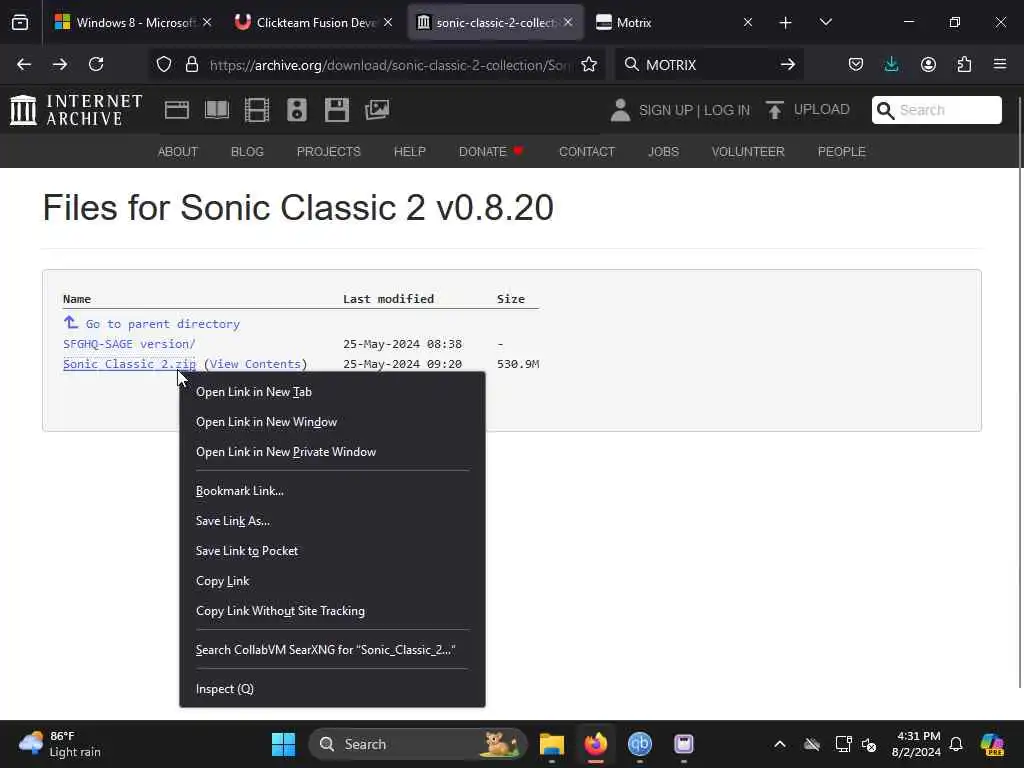Open the Software floppy disk icon

(x=337, y=110)
